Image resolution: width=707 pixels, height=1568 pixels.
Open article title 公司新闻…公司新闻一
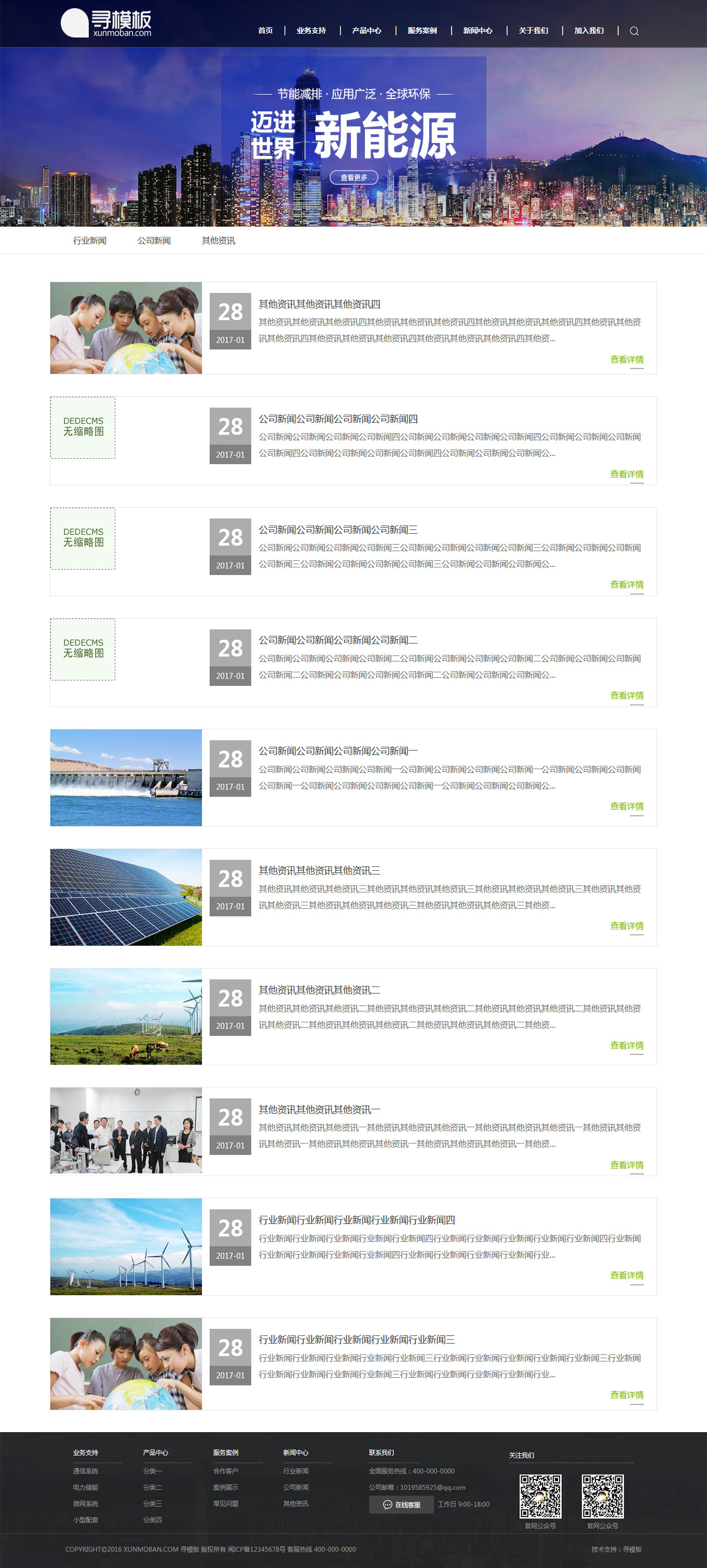pyautogui.click(x=338, y=751)
